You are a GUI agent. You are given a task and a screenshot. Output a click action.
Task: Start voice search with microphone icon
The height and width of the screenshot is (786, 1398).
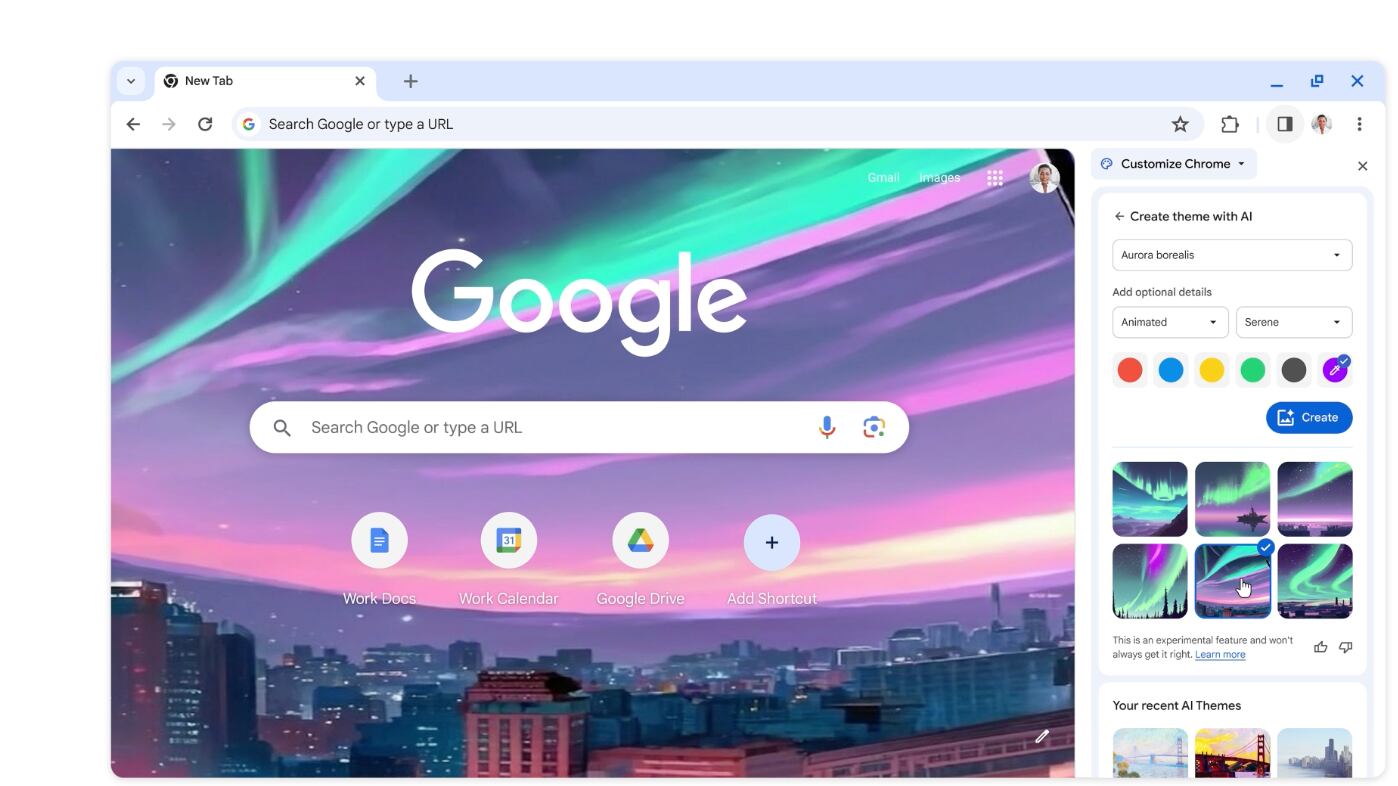(827, 427)
